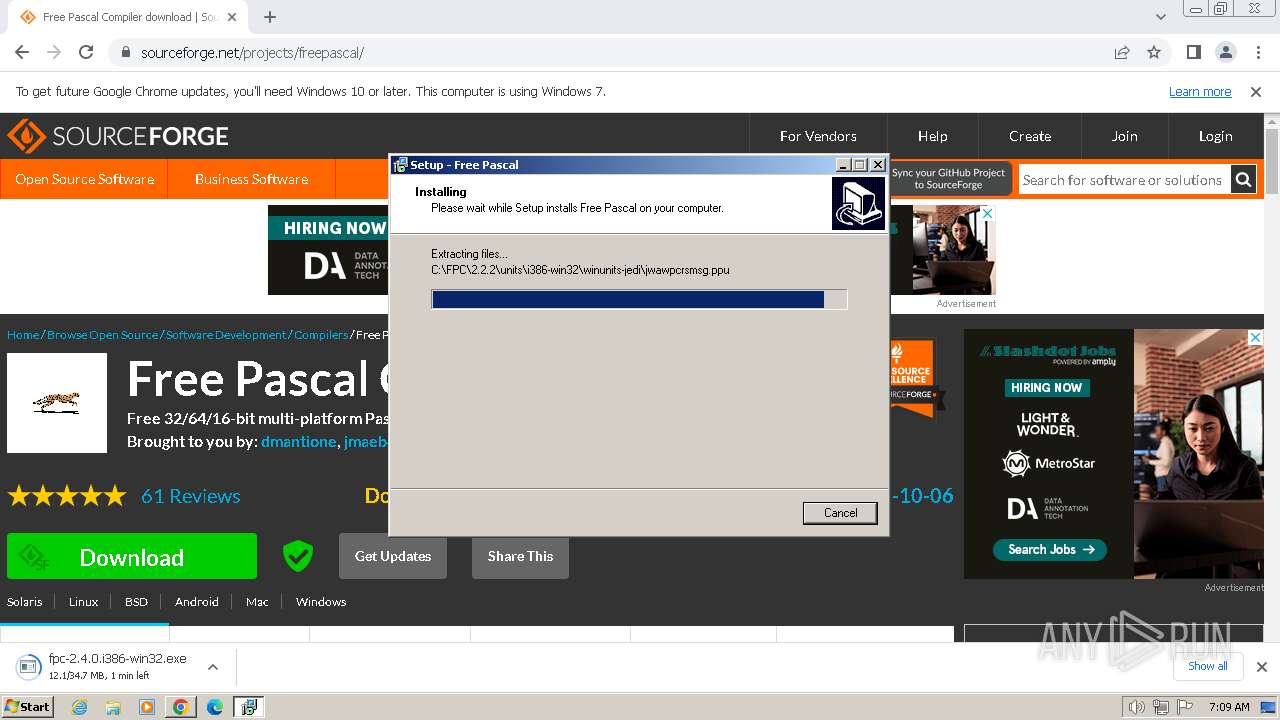
Task: Share this page via the address bar icon
Action: 1122,52
